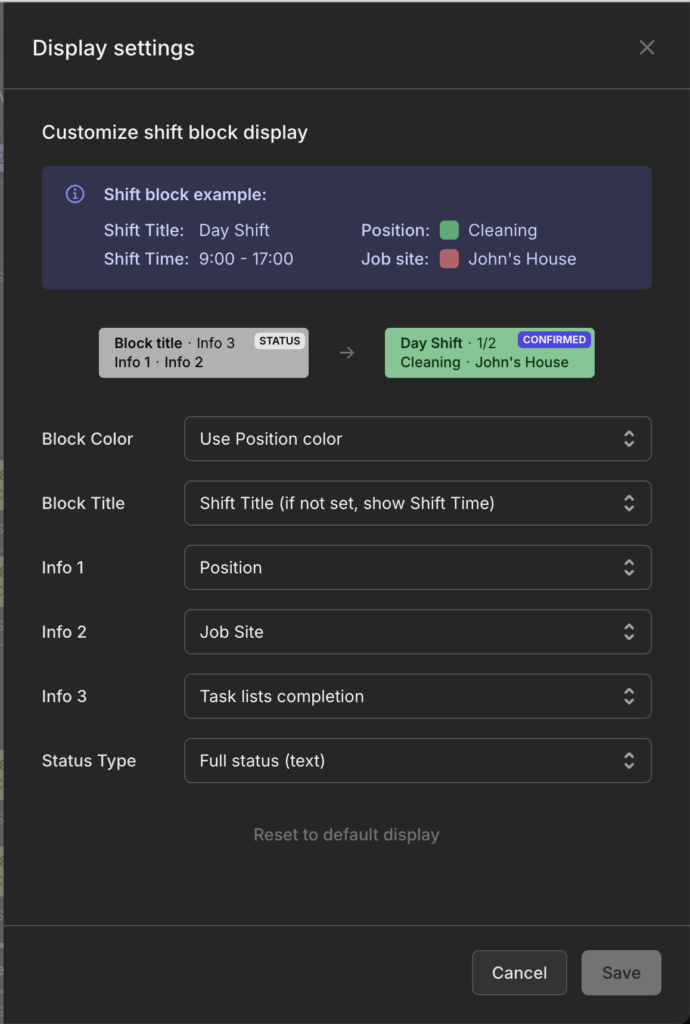Click the STATUS badge in template block
Image resolution: width=690 pixels, height=1024 pixels.
pyautogui.click(x=279, y=341)
